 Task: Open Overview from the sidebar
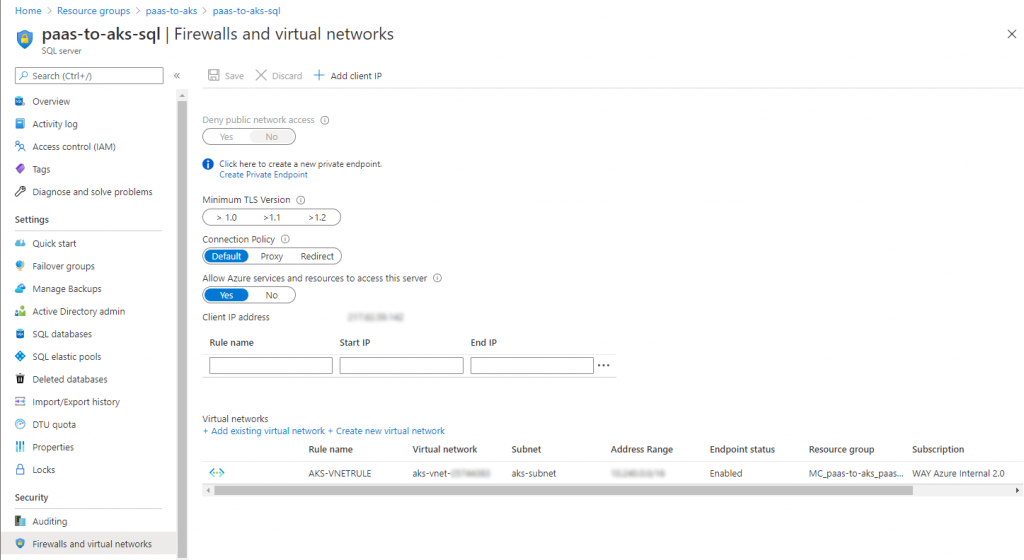click(x=51, y=101)
